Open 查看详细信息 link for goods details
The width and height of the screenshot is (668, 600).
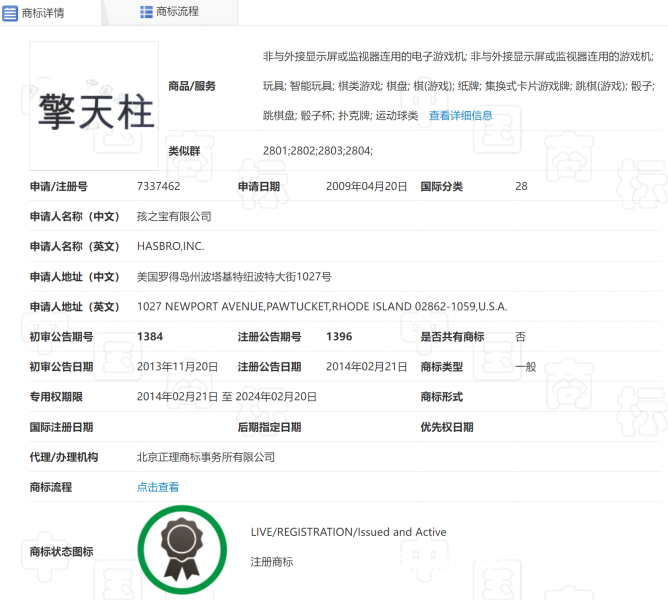click(461, 115)
